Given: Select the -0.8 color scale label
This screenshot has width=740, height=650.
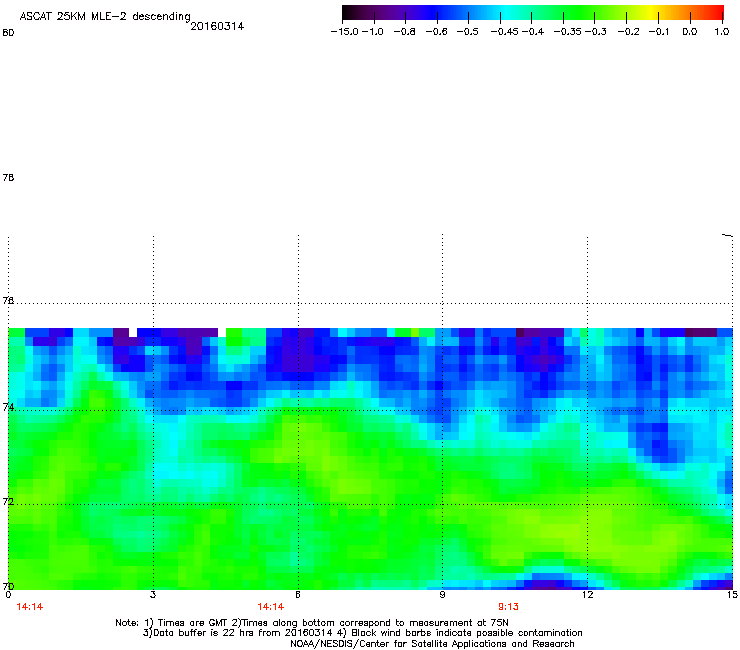Looking at the screenshot, I should (404, 32).
